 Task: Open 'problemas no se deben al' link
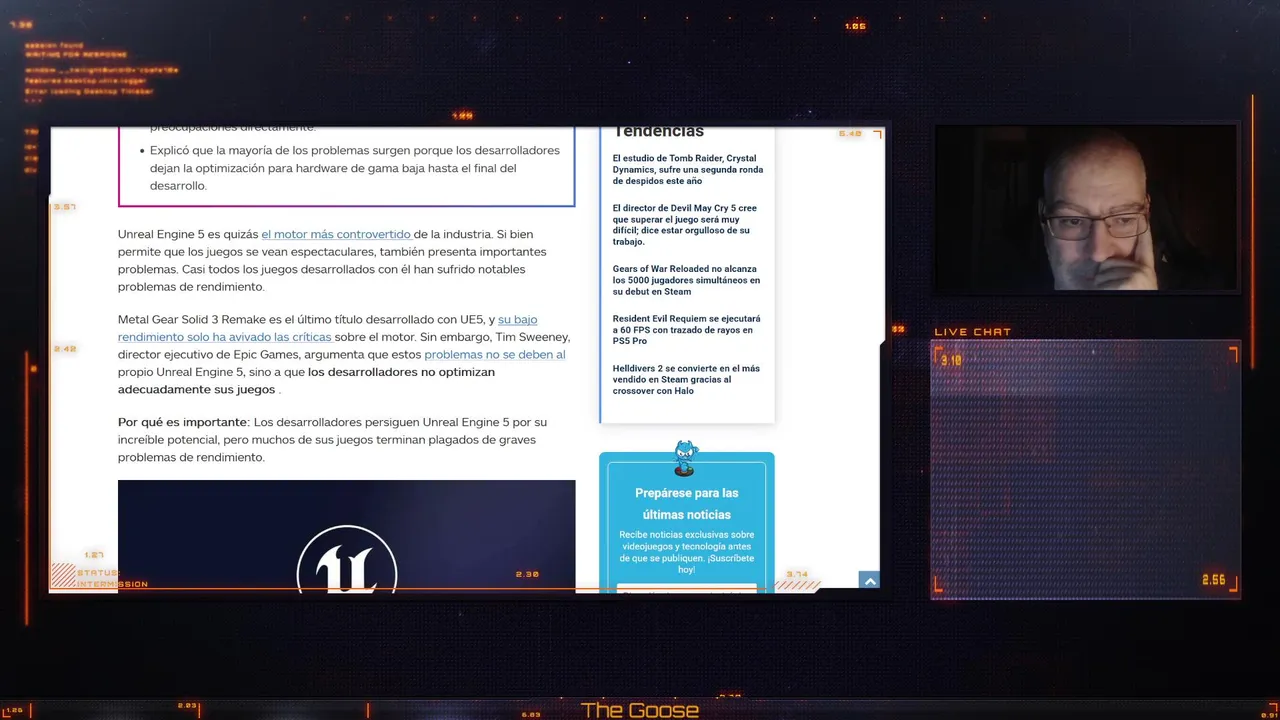click(x=494, y=354)
